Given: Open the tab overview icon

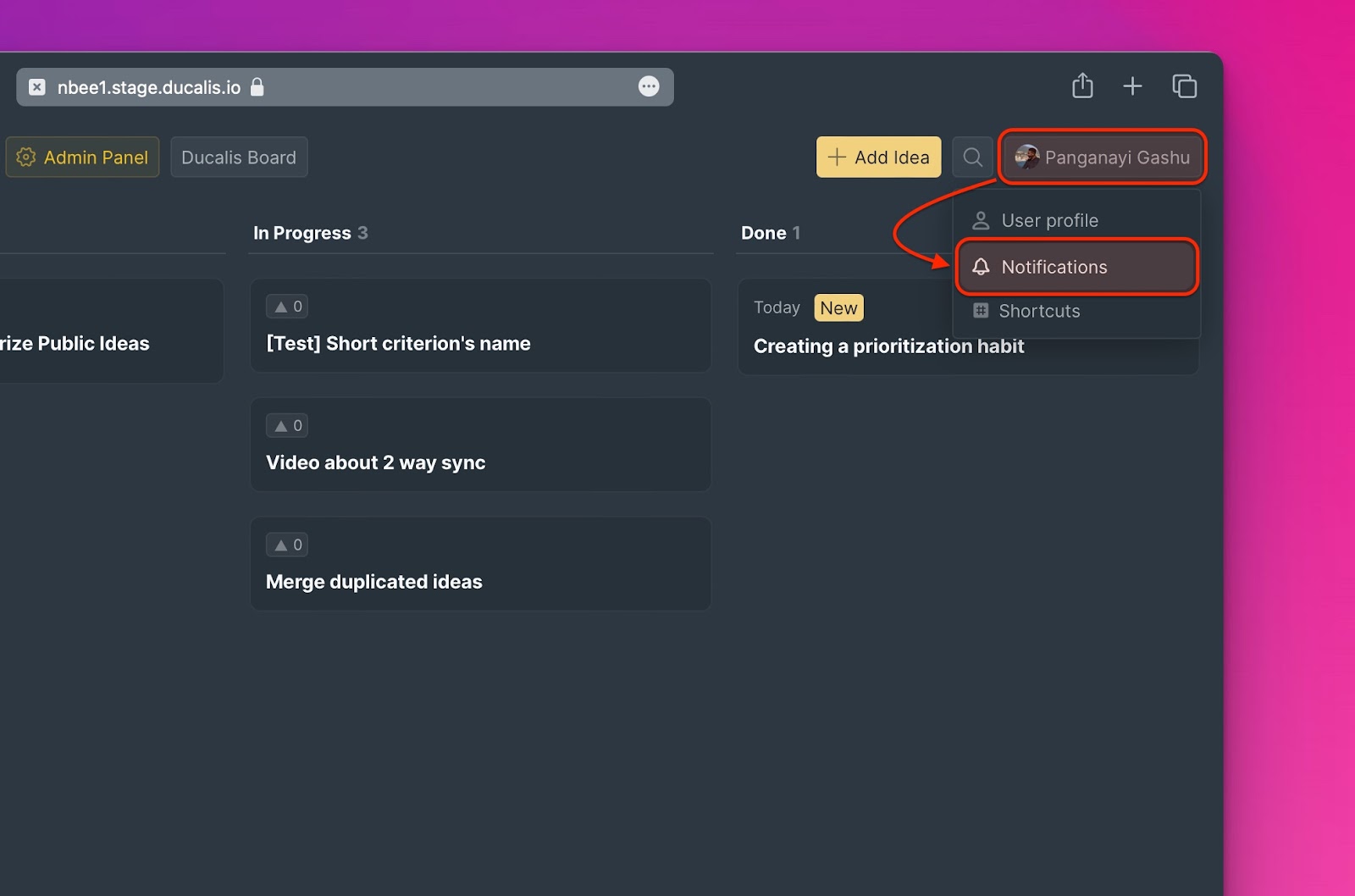Looking at the screenshot, I should [1184, 86].
